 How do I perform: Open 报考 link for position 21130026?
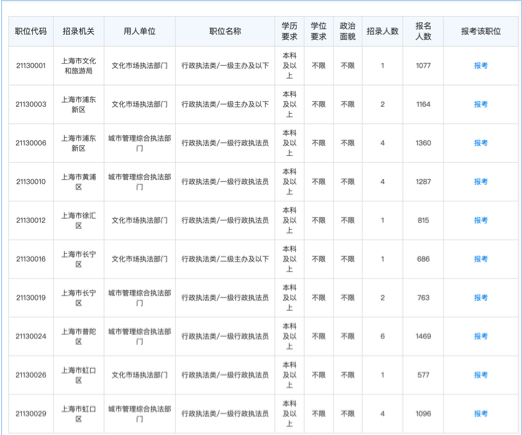(481, 375)
